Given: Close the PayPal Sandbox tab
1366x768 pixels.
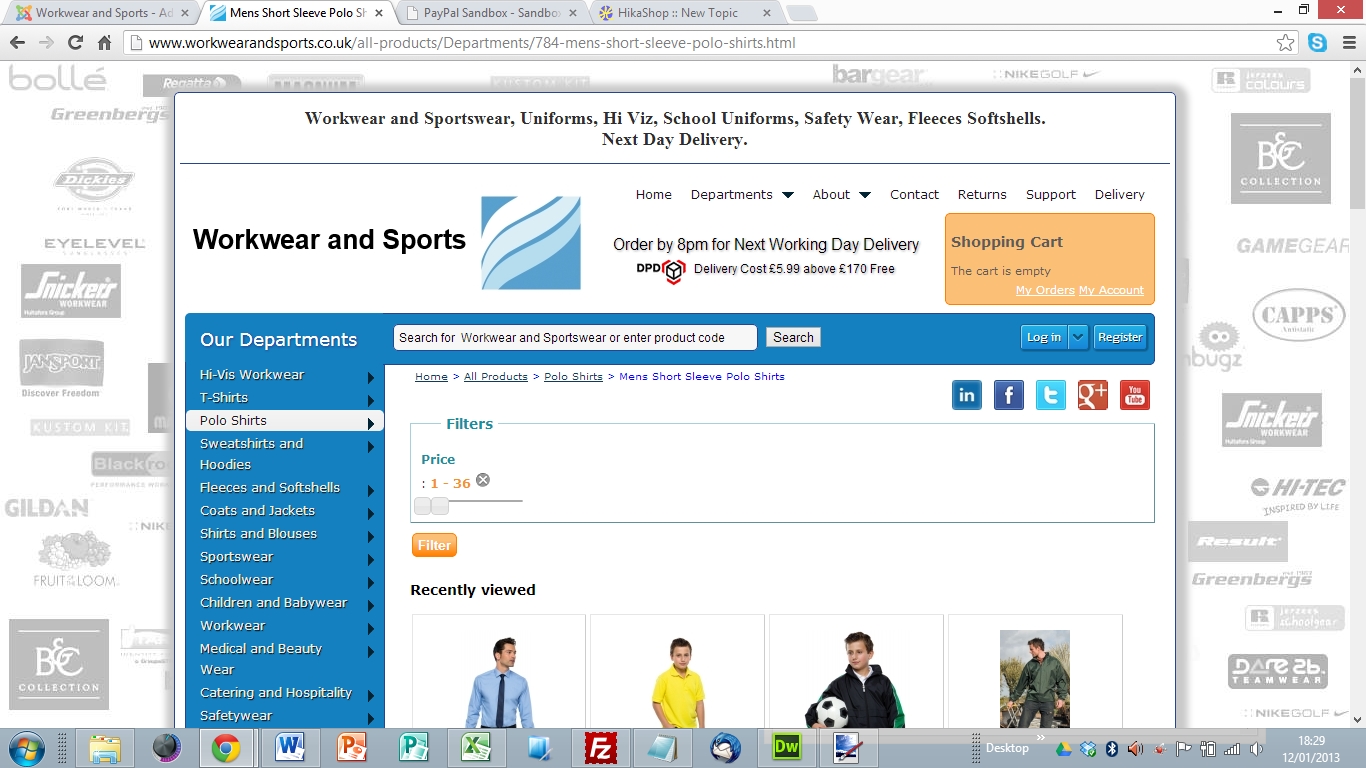Looking at the screenshot, I should tap(574, 13).
